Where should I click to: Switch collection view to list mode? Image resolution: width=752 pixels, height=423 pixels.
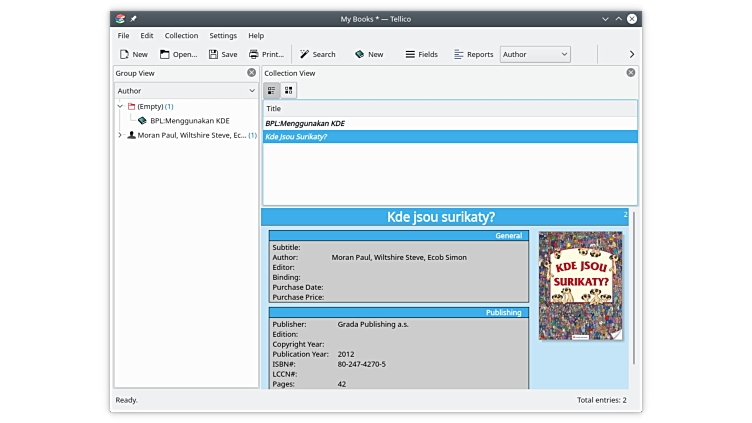[x=272, y=90]
